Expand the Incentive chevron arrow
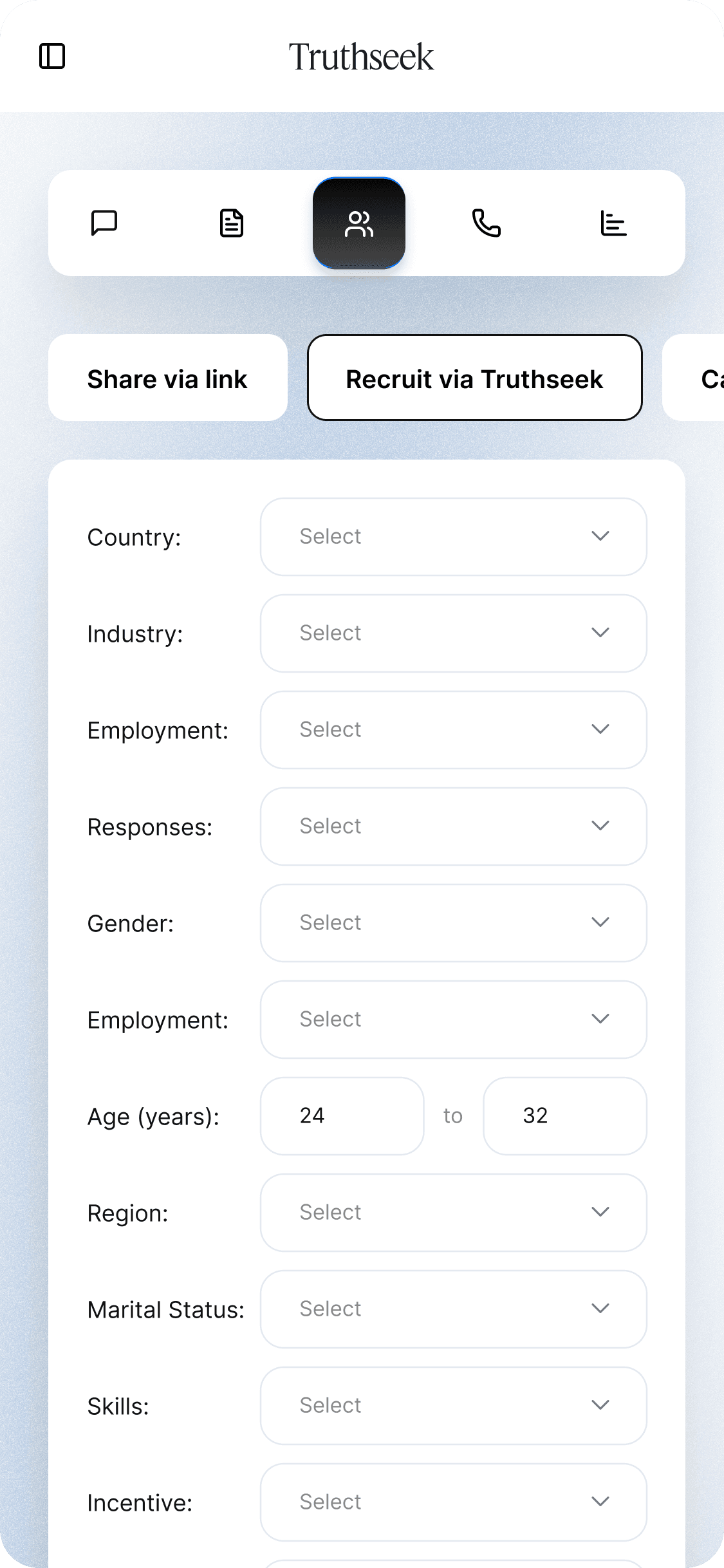 (600, 1502)
